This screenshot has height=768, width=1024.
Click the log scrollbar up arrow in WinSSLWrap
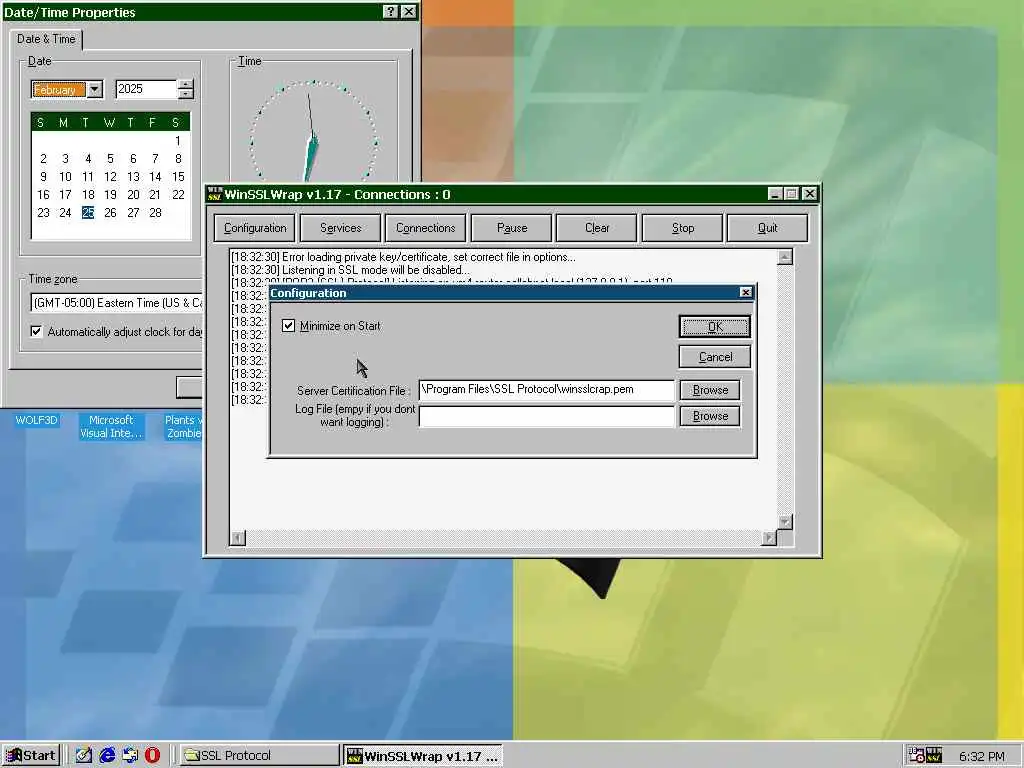tap(785, 257)
